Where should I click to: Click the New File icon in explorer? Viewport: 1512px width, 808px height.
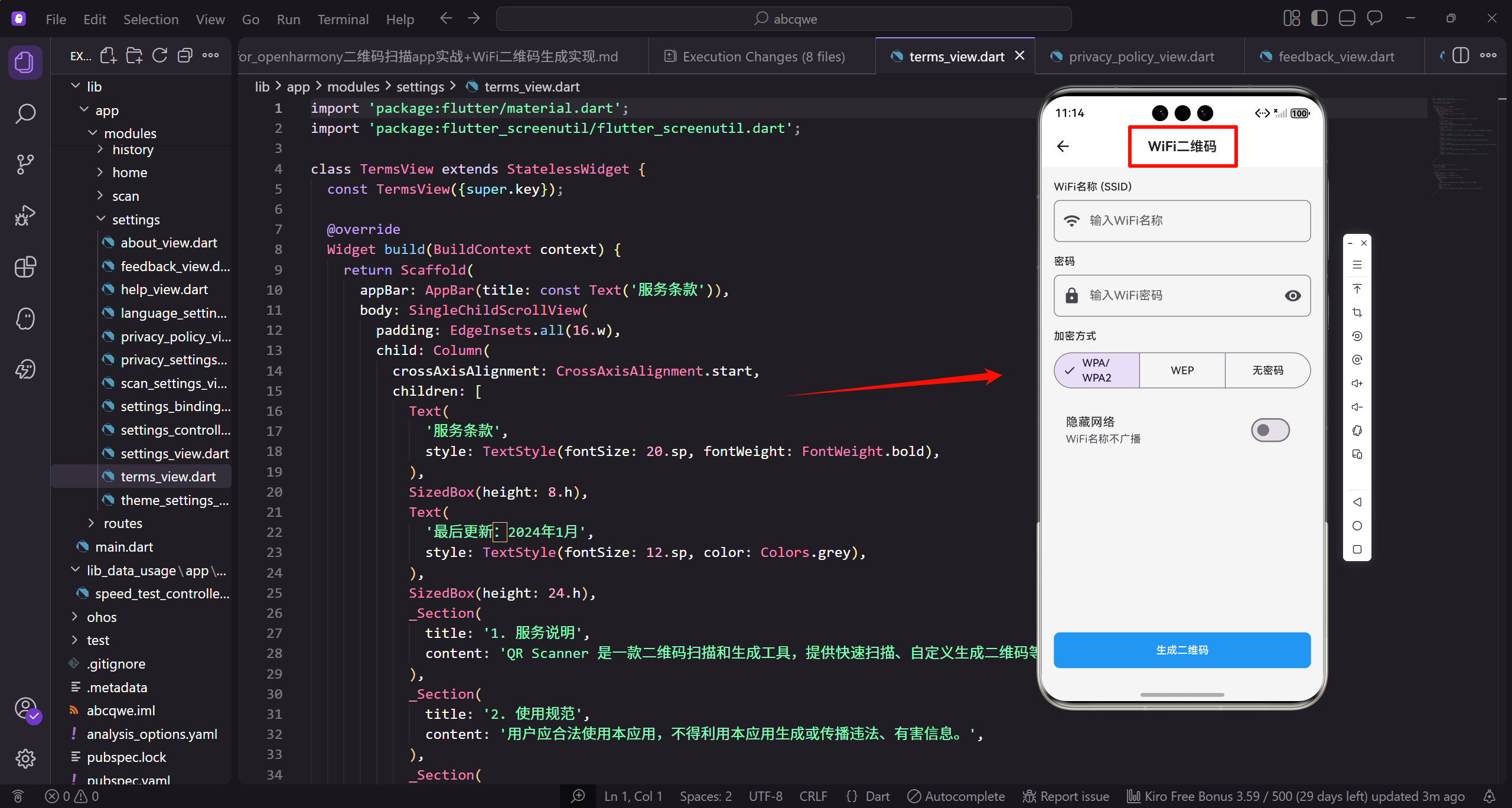coord(108,56)
